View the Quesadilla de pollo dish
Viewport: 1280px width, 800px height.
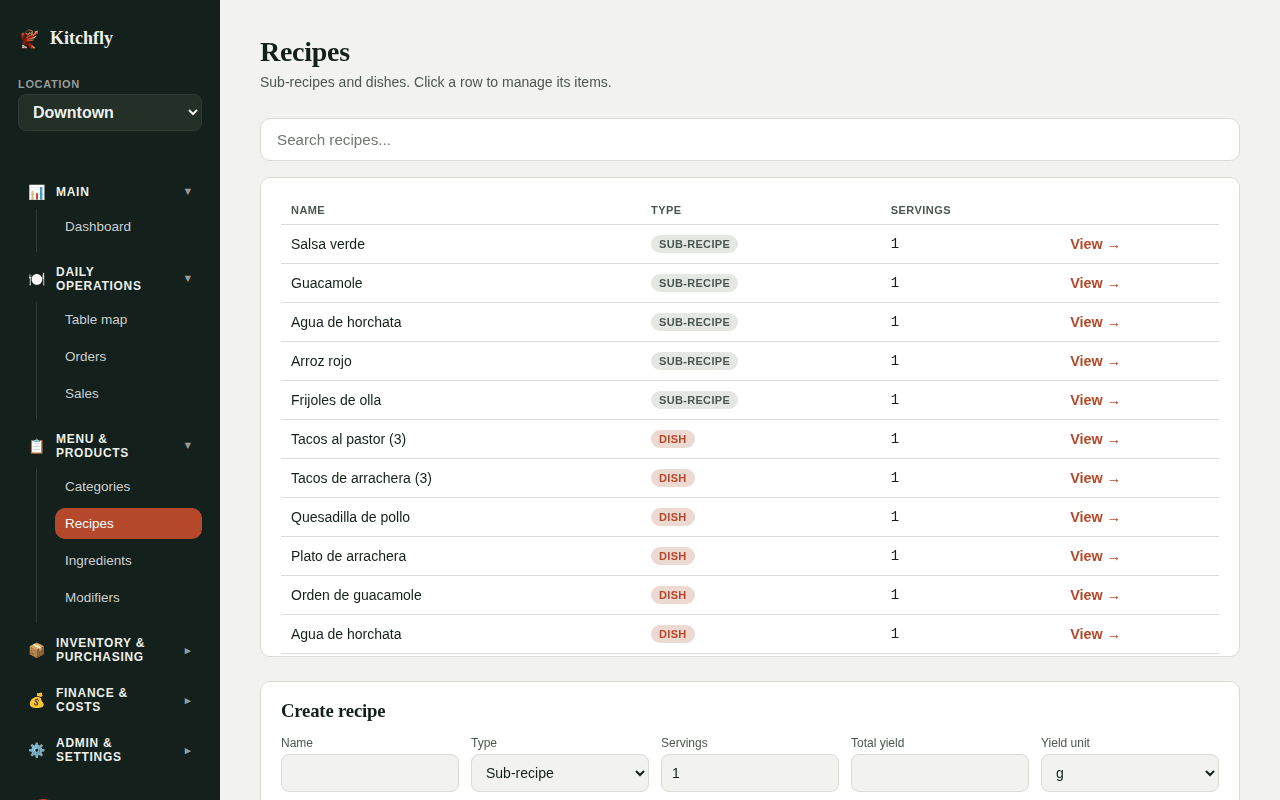click(x=1095, y=517)
